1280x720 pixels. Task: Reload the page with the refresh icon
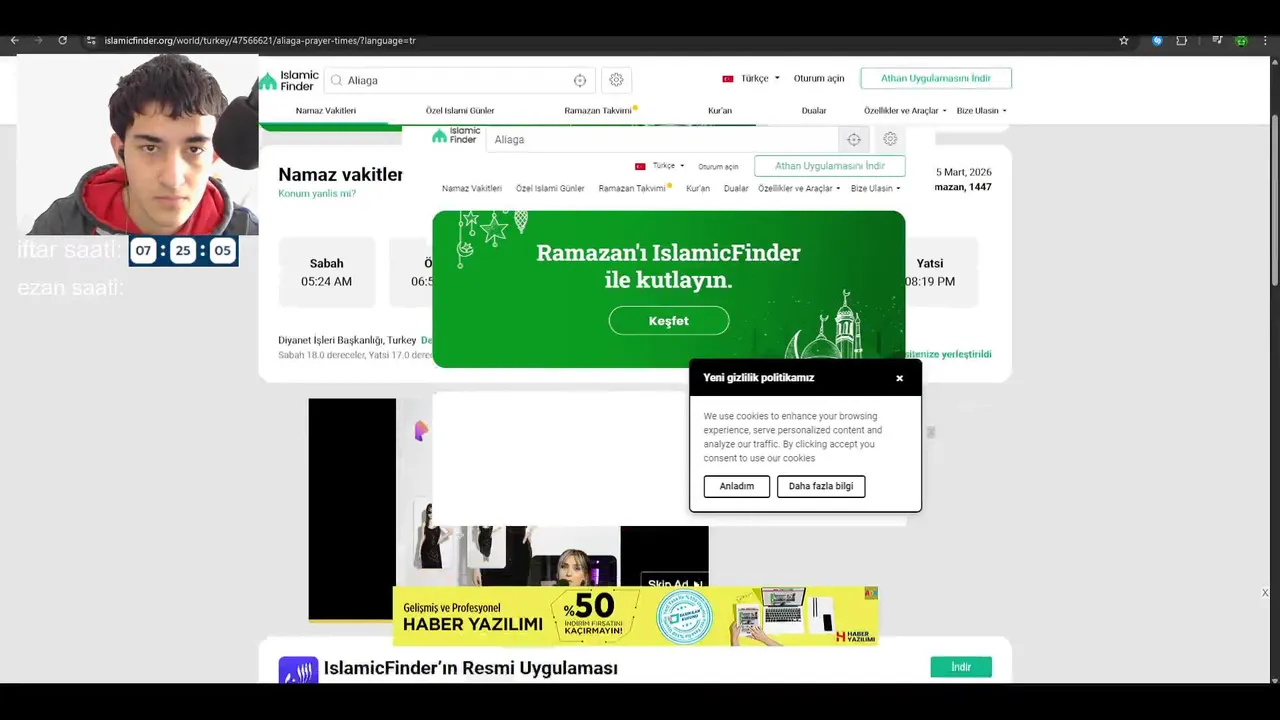pos(62,40)
